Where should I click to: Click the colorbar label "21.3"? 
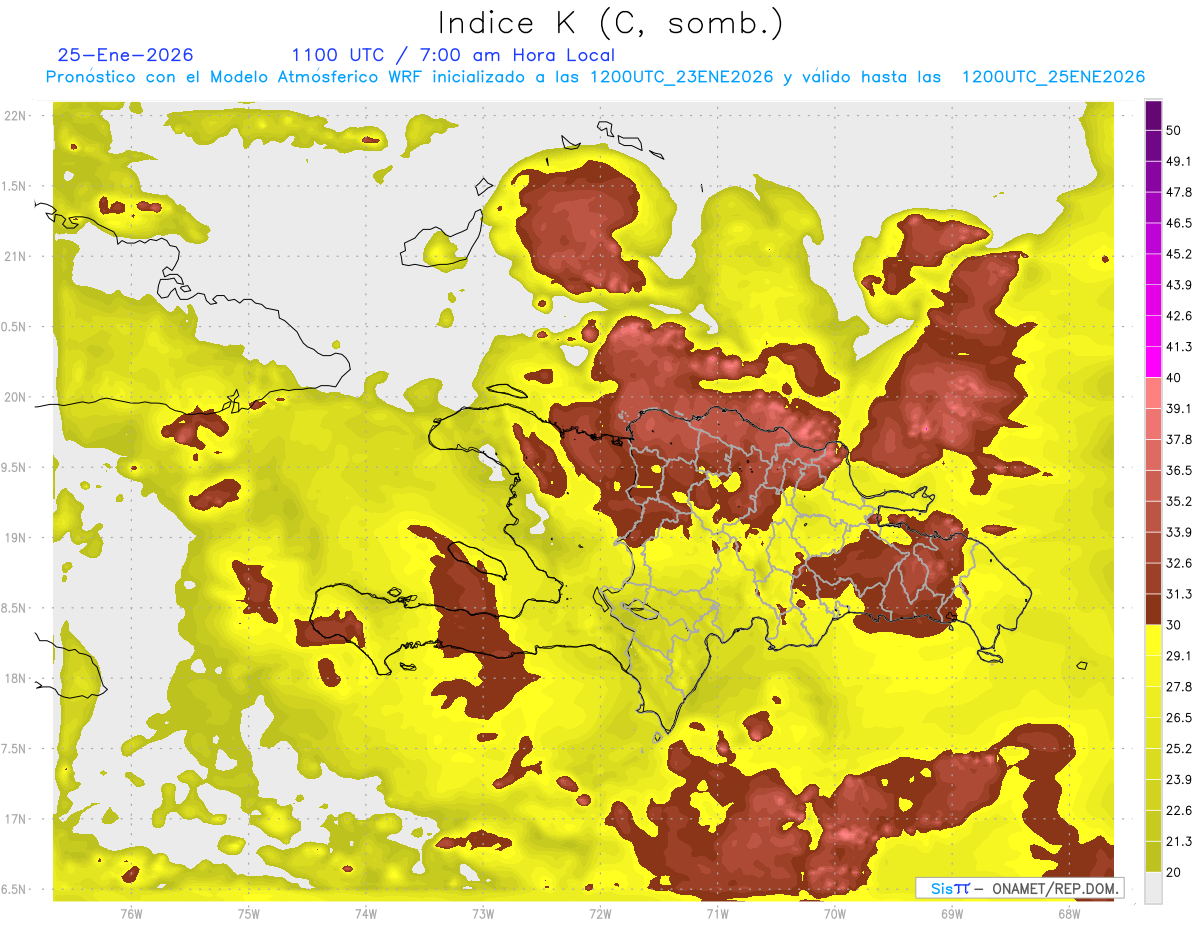1179,841
